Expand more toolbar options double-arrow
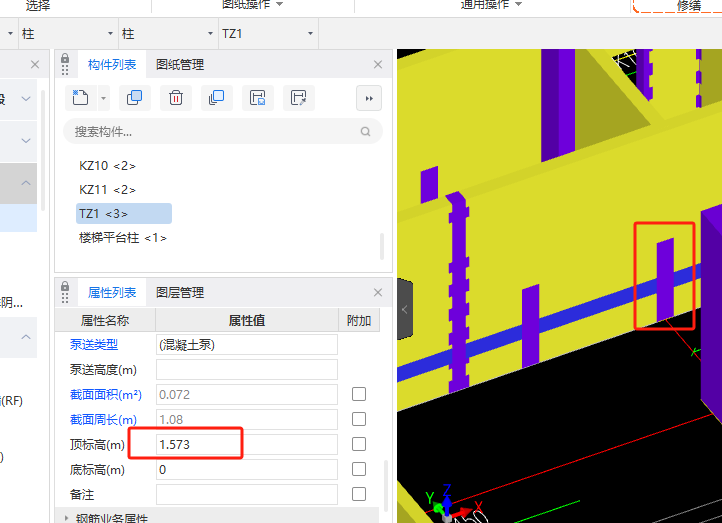The image size is (722, 523). tap(369, 98)
